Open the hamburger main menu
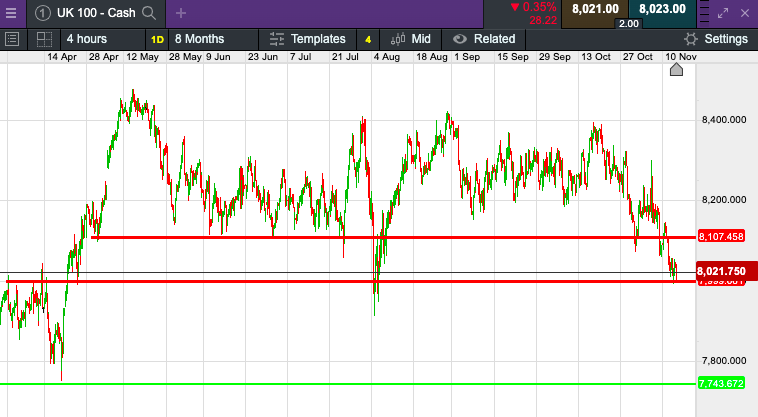The height and width of the screenshot is (417, 758). click(11, 13)
